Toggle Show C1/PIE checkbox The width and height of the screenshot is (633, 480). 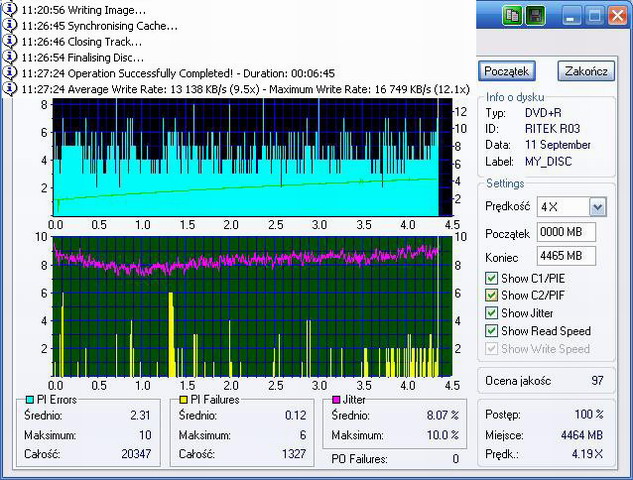click(491, 278)
